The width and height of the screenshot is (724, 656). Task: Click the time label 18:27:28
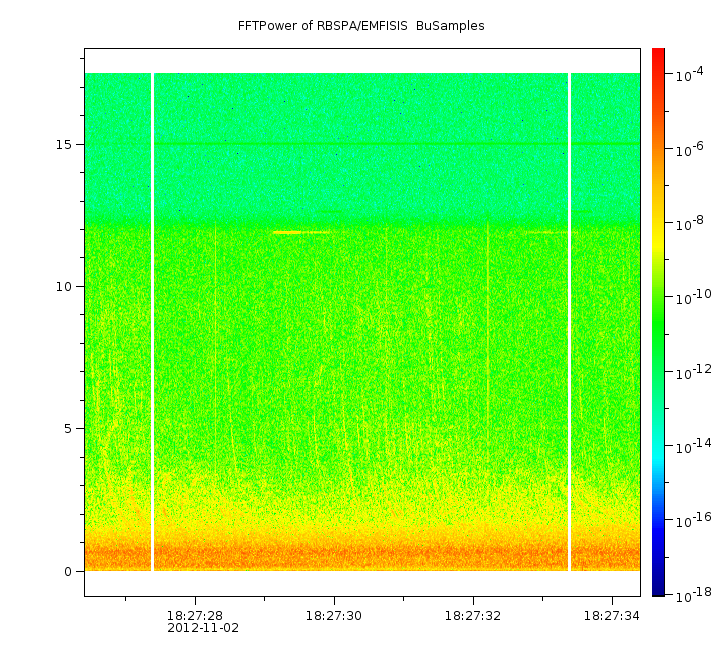click(195, 616)
